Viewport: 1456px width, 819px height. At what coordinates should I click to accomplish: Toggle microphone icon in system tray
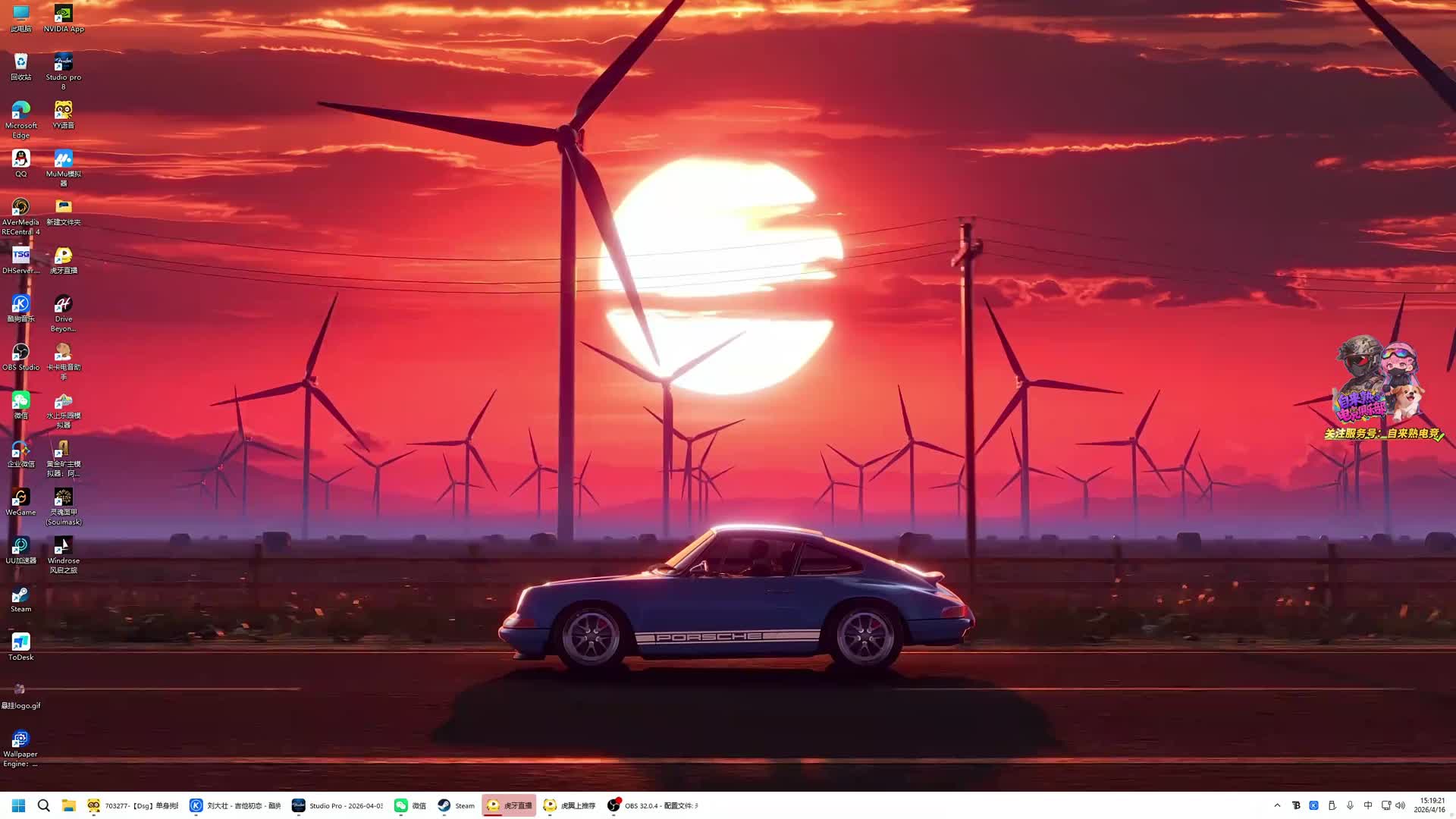(1350, 805)
